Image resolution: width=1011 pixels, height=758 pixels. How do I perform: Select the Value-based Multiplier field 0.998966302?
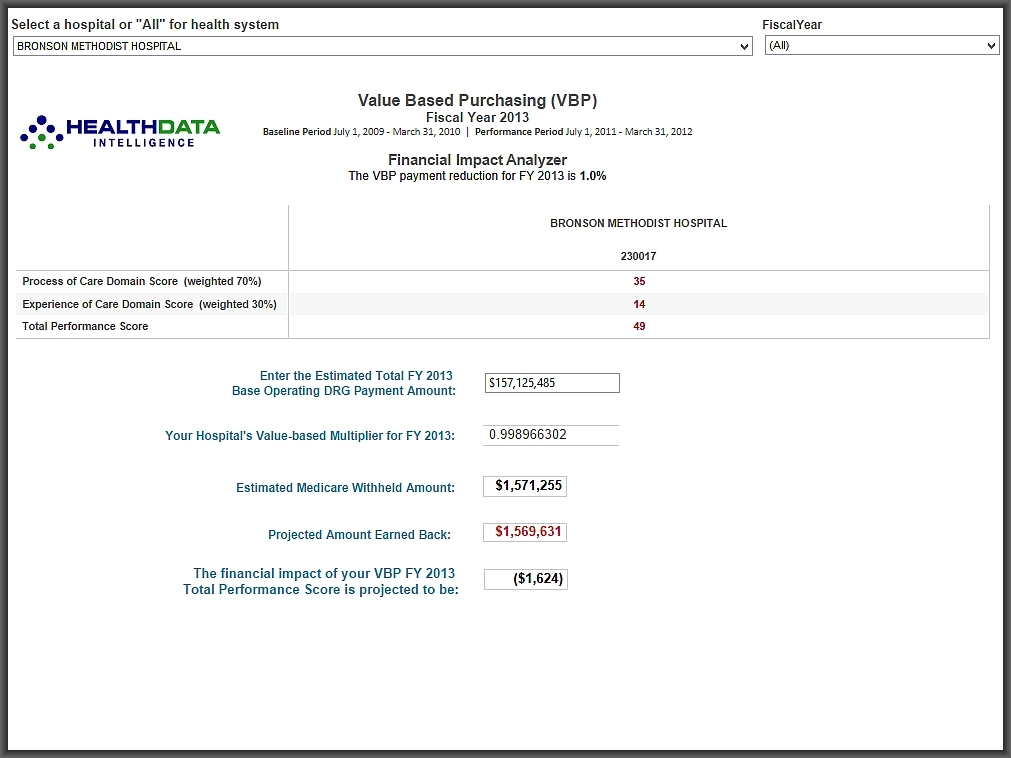(551, 435)
